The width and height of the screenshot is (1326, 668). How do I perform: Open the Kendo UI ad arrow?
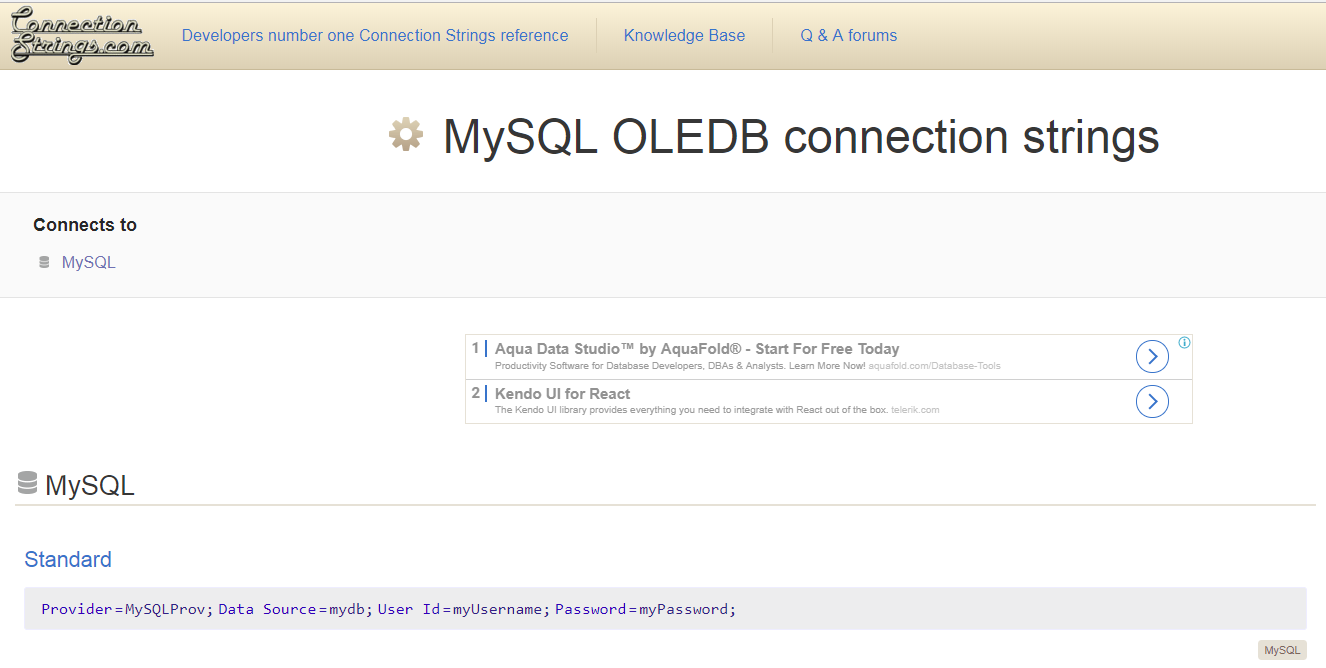click(x=1152, y=401)
